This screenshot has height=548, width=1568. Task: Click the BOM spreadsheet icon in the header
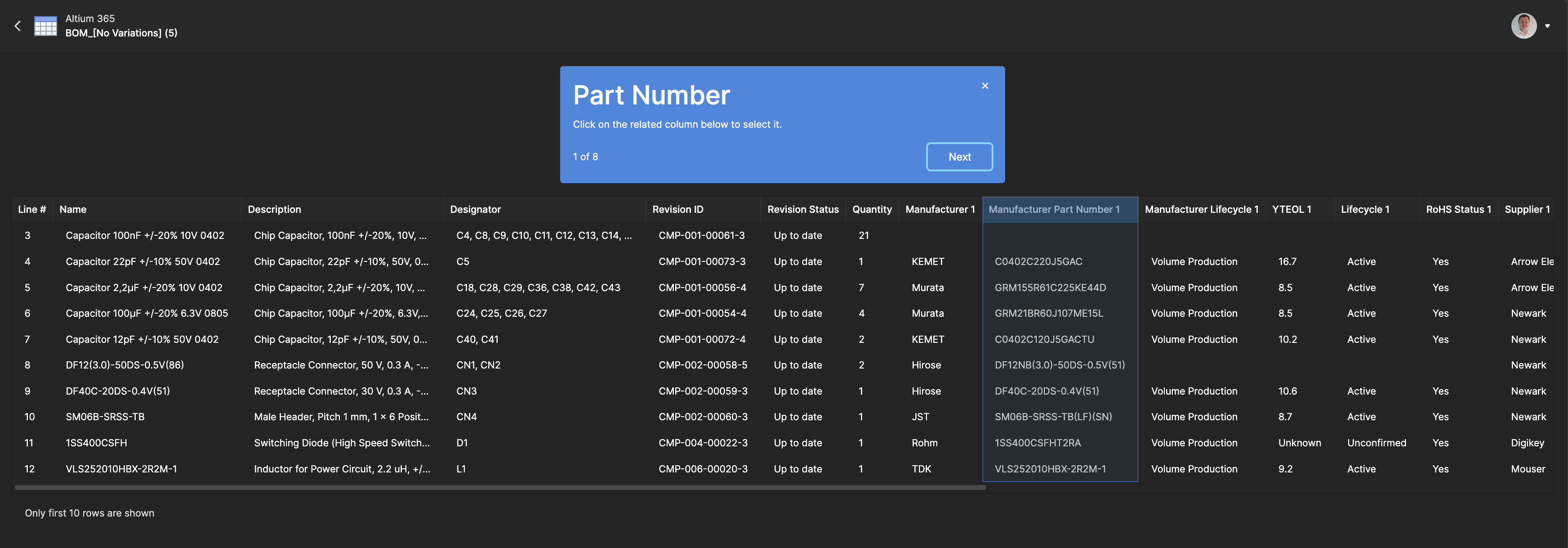[x=45, y=26]
